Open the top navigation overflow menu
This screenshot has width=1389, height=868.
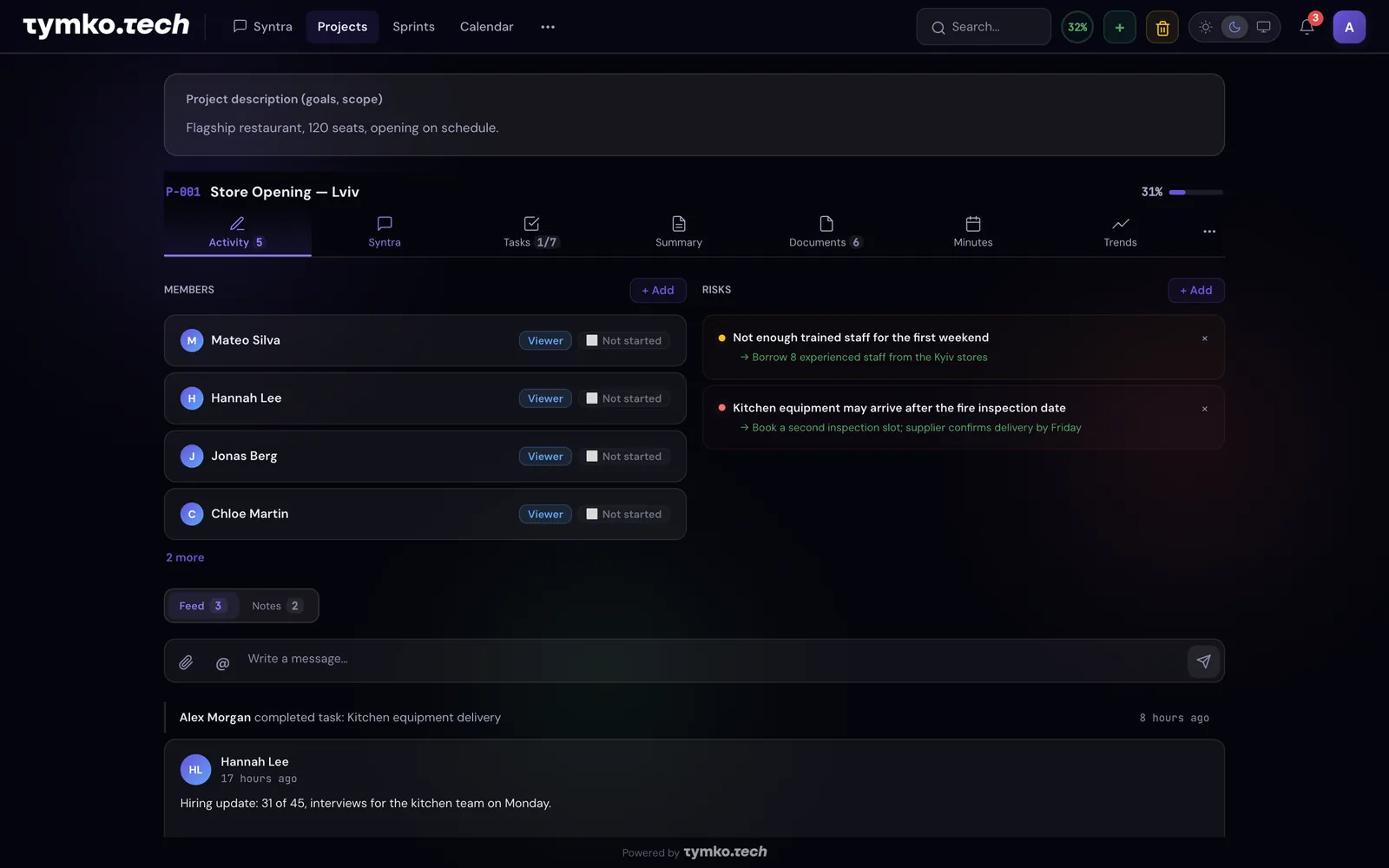(548, 27)
